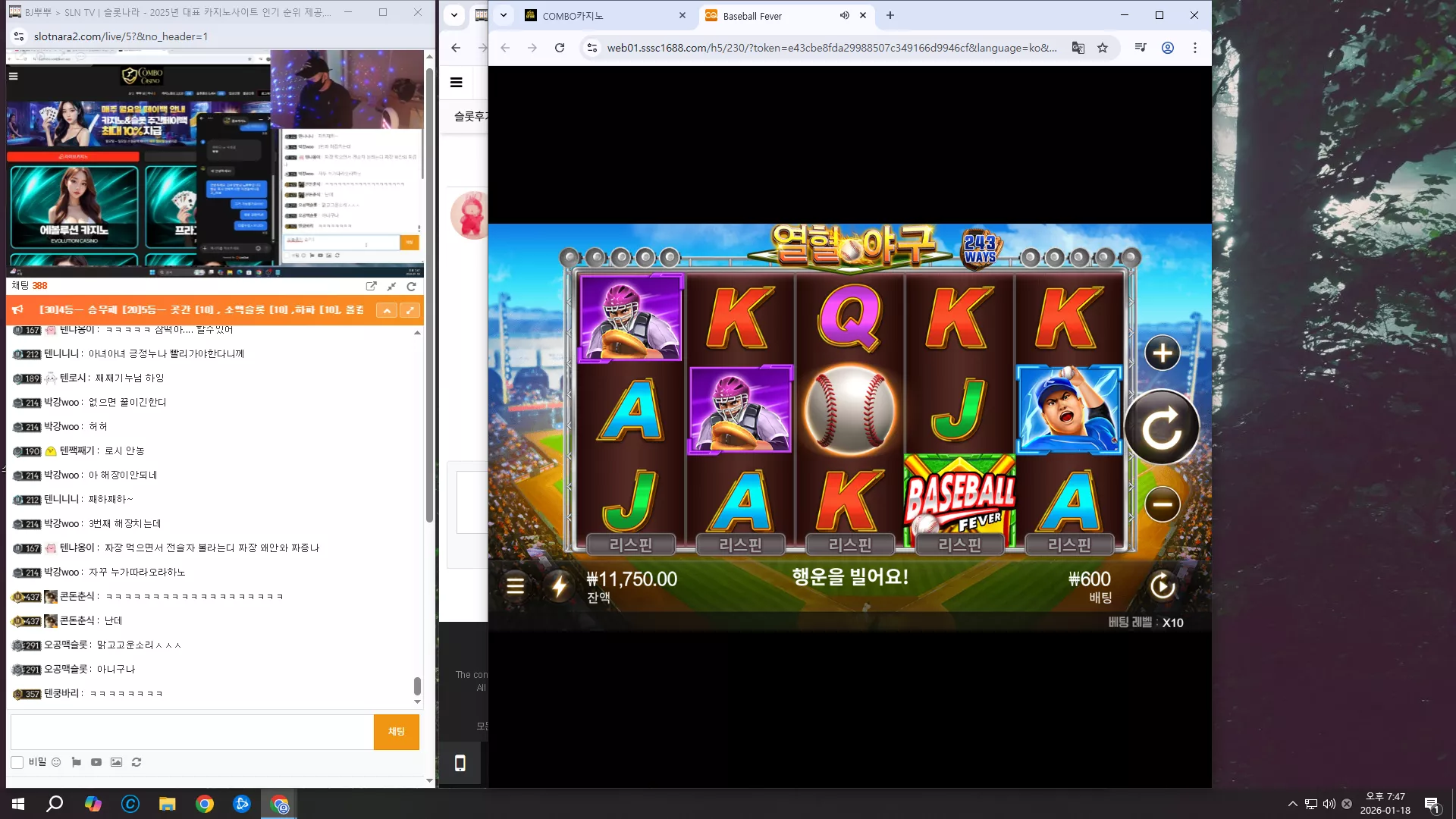Enable the 비밀 secret checkbox
The image size is (1456, 819).
(17, 762)
